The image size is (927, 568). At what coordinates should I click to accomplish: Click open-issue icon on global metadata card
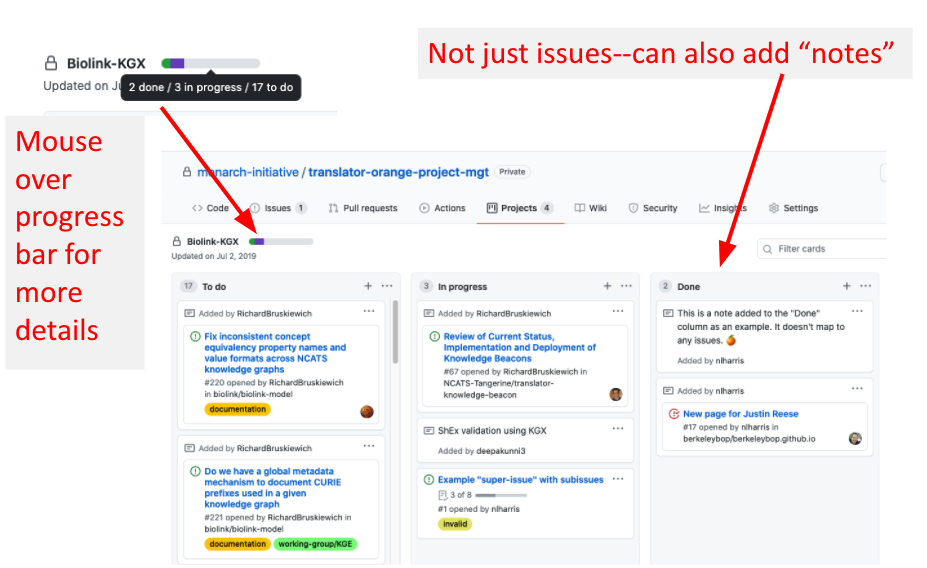pos(195,471)
